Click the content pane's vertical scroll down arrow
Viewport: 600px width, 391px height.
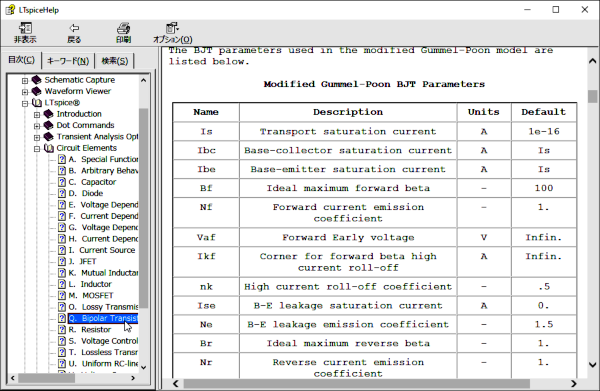pos(592,364)
